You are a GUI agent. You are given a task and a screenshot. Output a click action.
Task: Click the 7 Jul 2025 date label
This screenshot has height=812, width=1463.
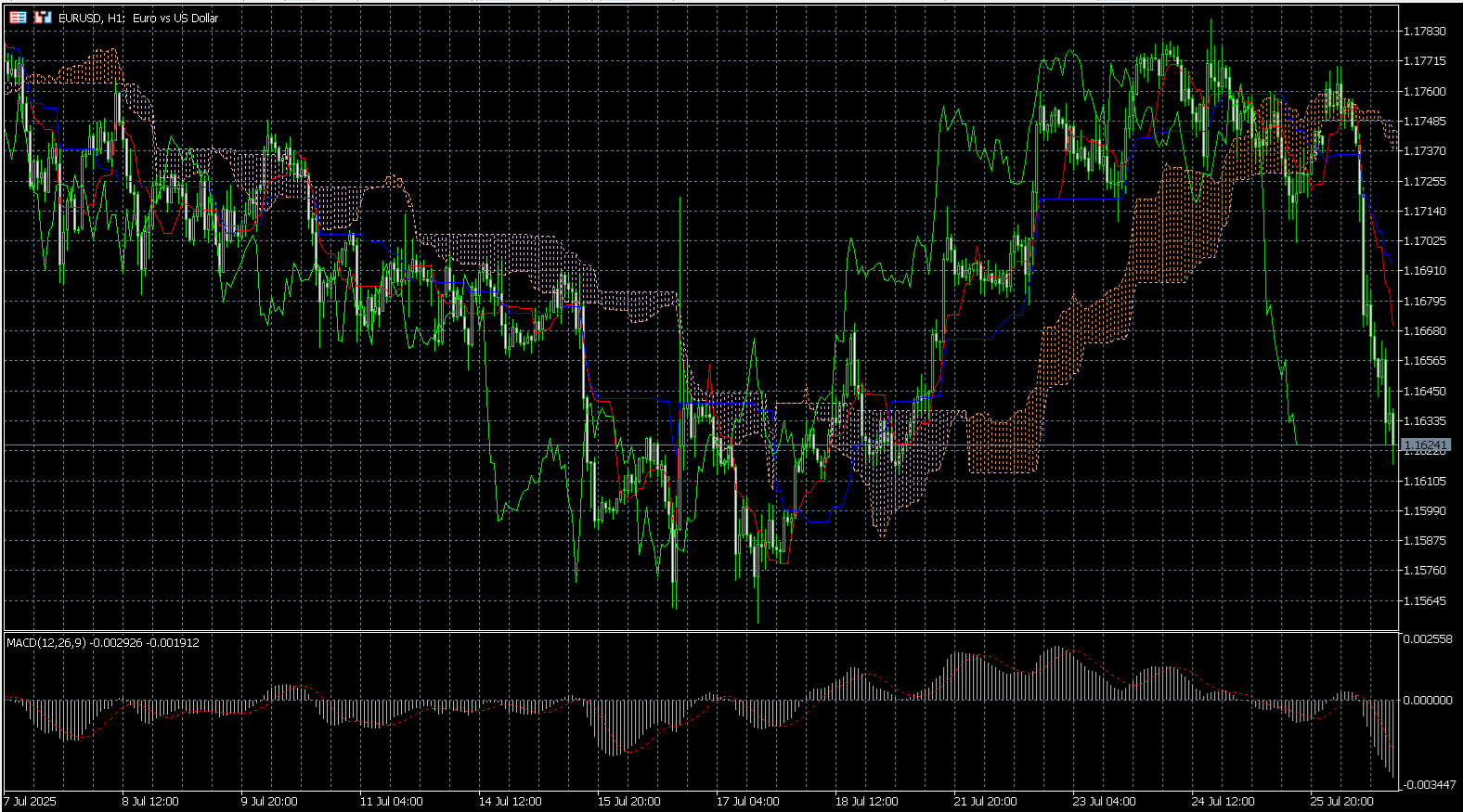click(31, 801)
